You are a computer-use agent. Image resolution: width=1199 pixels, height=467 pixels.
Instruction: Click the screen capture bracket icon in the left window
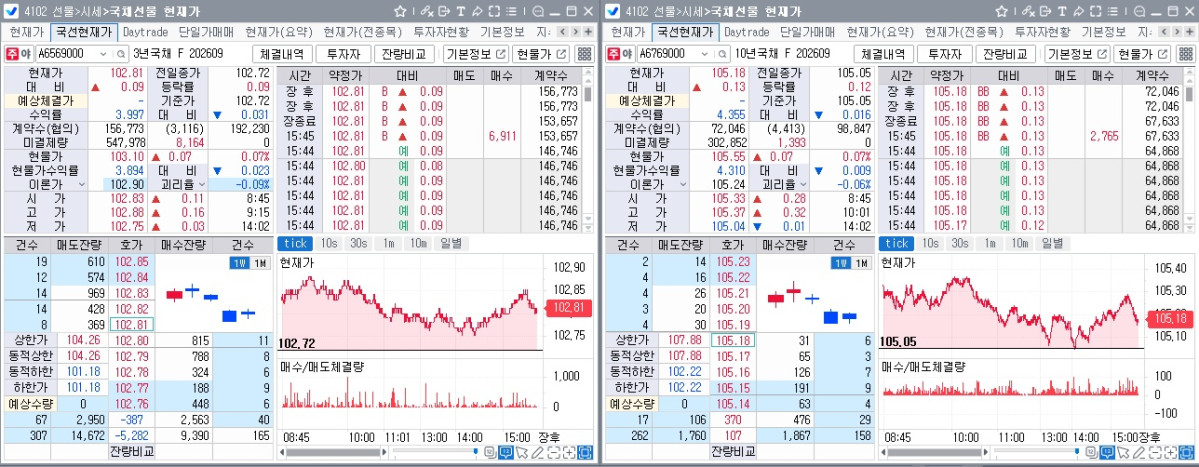pos(494,11)
